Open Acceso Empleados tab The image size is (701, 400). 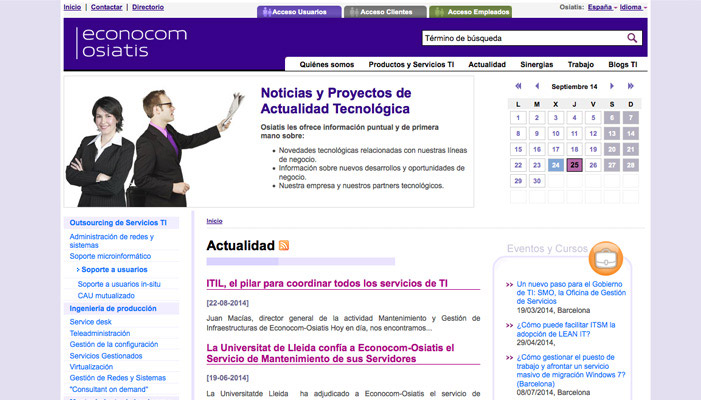470,12
